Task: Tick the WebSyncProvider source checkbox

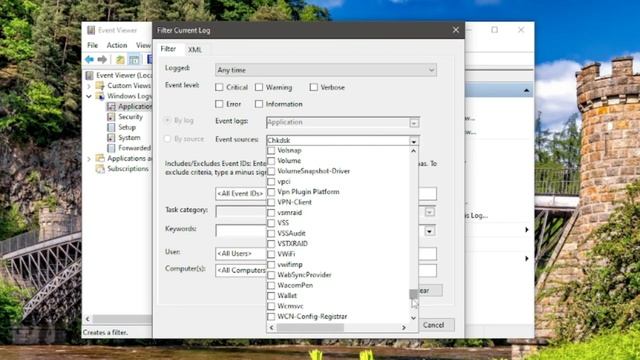Action: 271,275
